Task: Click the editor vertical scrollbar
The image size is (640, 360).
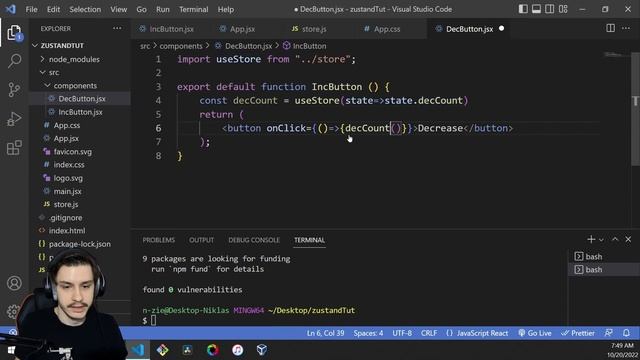Action: click(635, 108)
